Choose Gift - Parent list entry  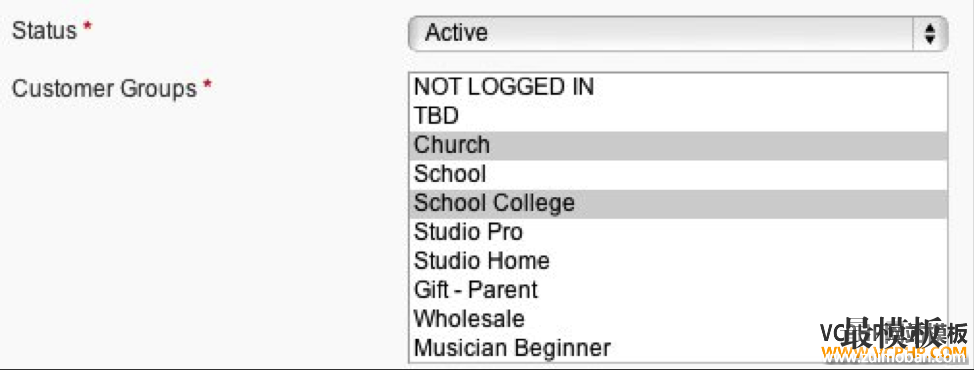[678, 289]
